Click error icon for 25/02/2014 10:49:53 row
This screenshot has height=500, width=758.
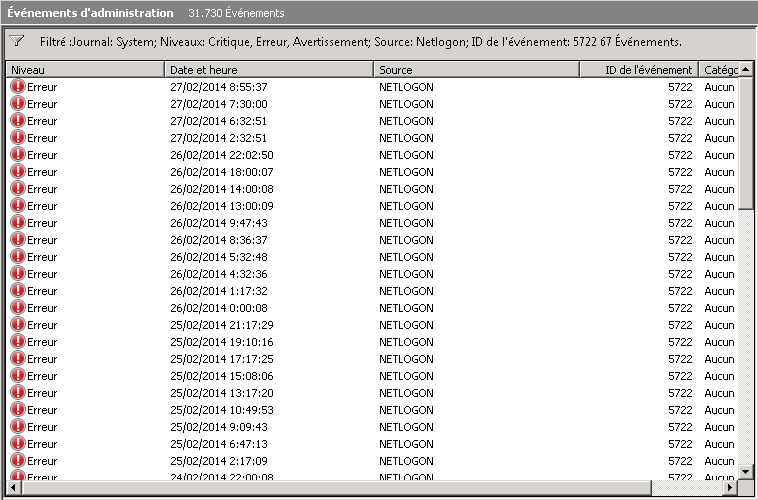click(x=18, y=410)
